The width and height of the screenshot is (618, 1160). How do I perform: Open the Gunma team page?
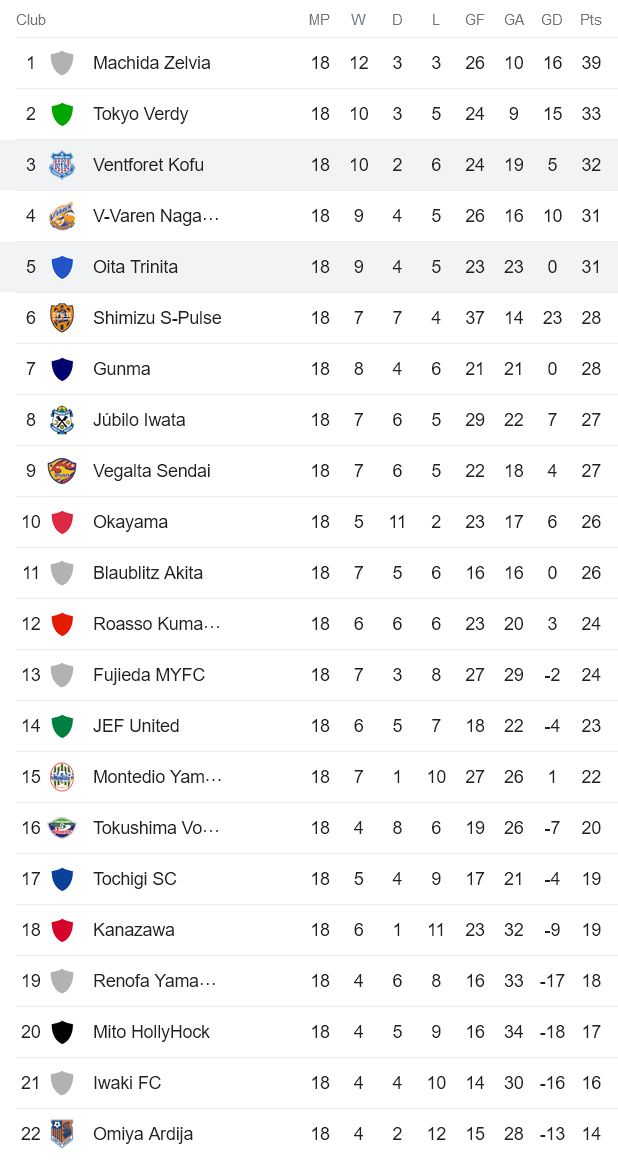coord(120,368)
